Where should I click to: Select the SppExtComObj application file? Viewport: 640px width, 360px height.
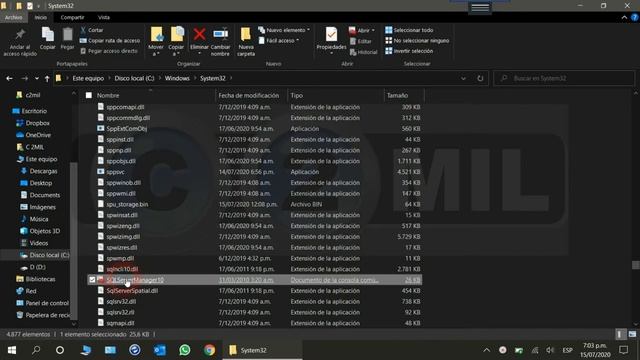coord(127,129)
